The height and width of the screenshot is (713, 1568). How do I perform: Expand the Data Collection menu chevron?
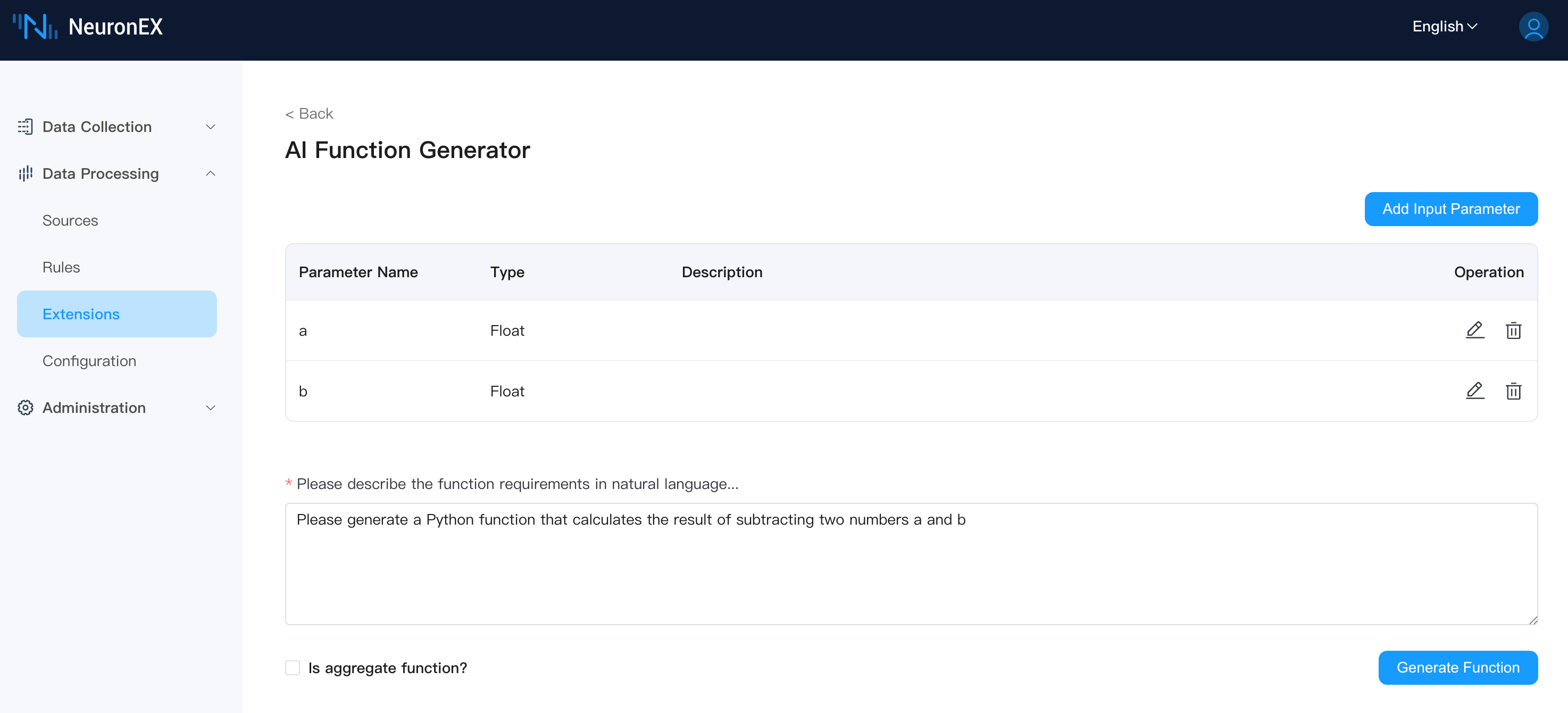coord(211,127)
